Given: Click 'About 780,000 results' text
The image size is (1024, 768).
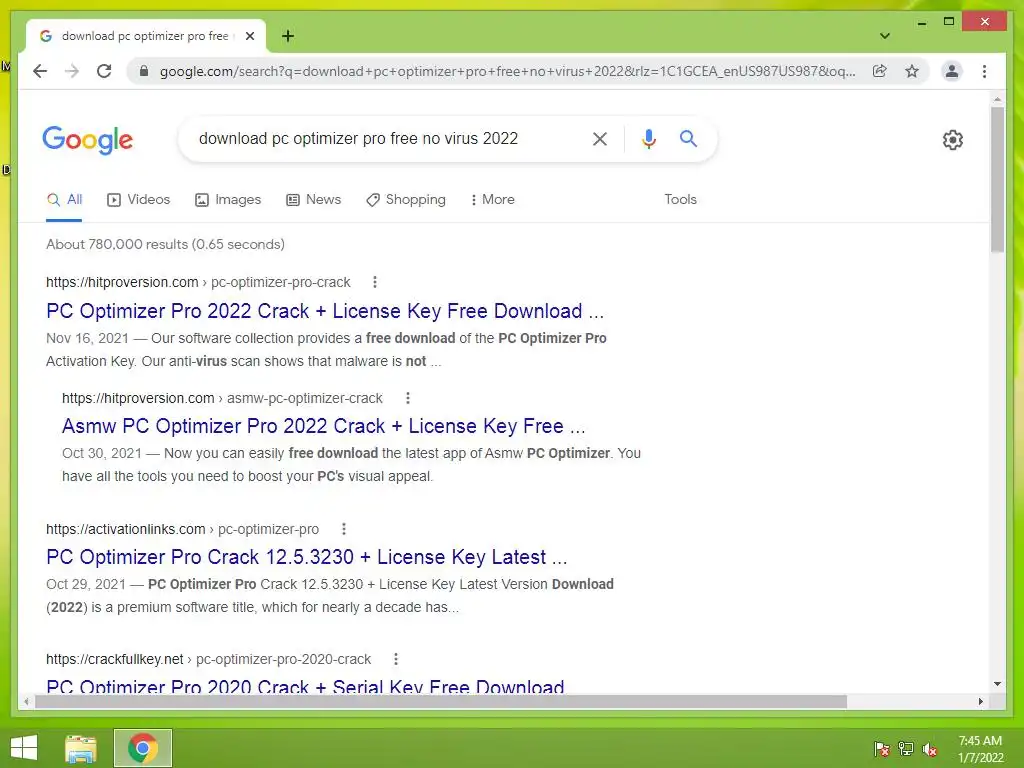Looking at the screenshot, I should 165,244.
